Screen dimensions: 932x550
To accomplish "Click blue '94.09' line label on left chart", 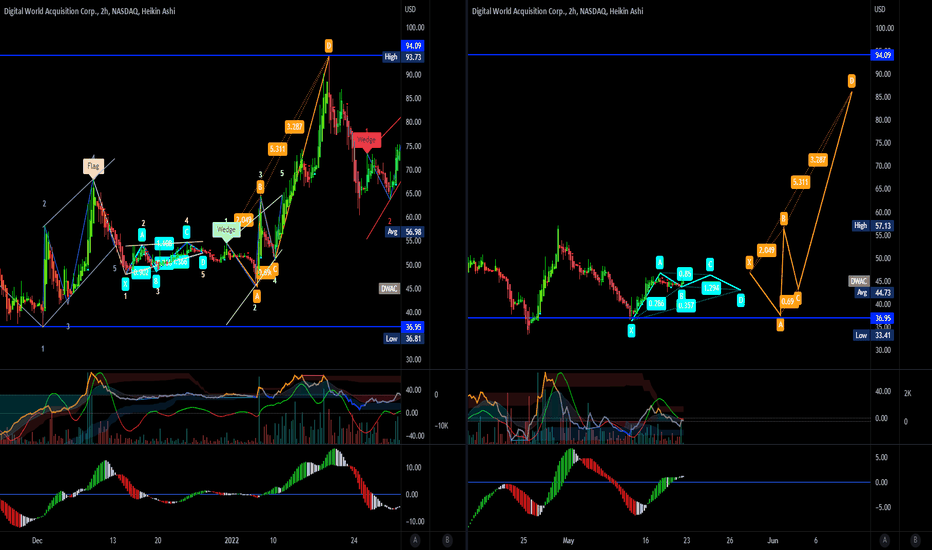I will pyautogui.click(x=413, y=46).
